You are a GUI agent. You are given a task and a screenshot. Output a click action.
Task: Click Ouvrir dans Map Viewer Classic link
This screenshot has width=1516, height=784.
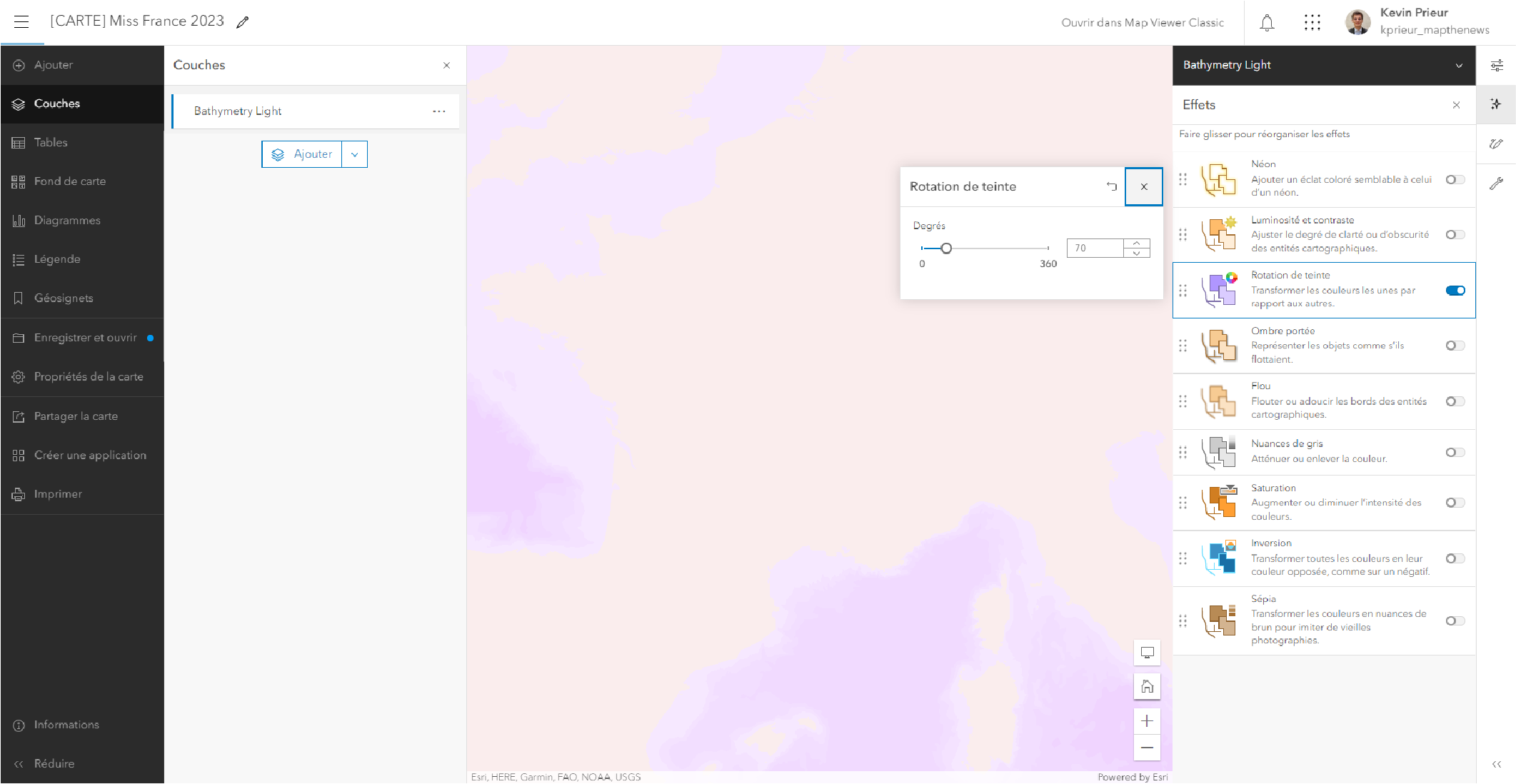pos(1142,22)
